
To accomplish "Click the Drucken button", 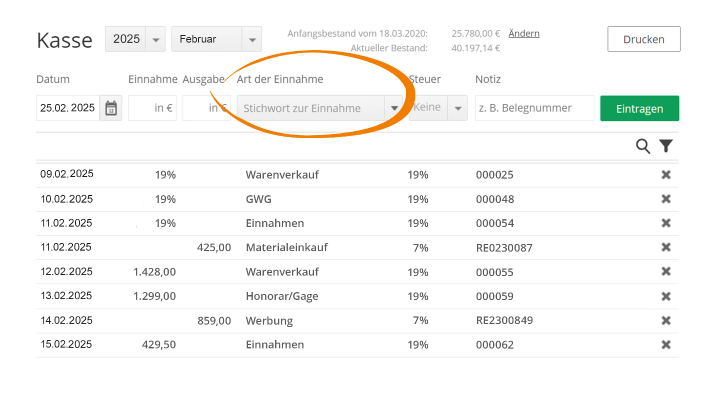I will tap(644, 39).
